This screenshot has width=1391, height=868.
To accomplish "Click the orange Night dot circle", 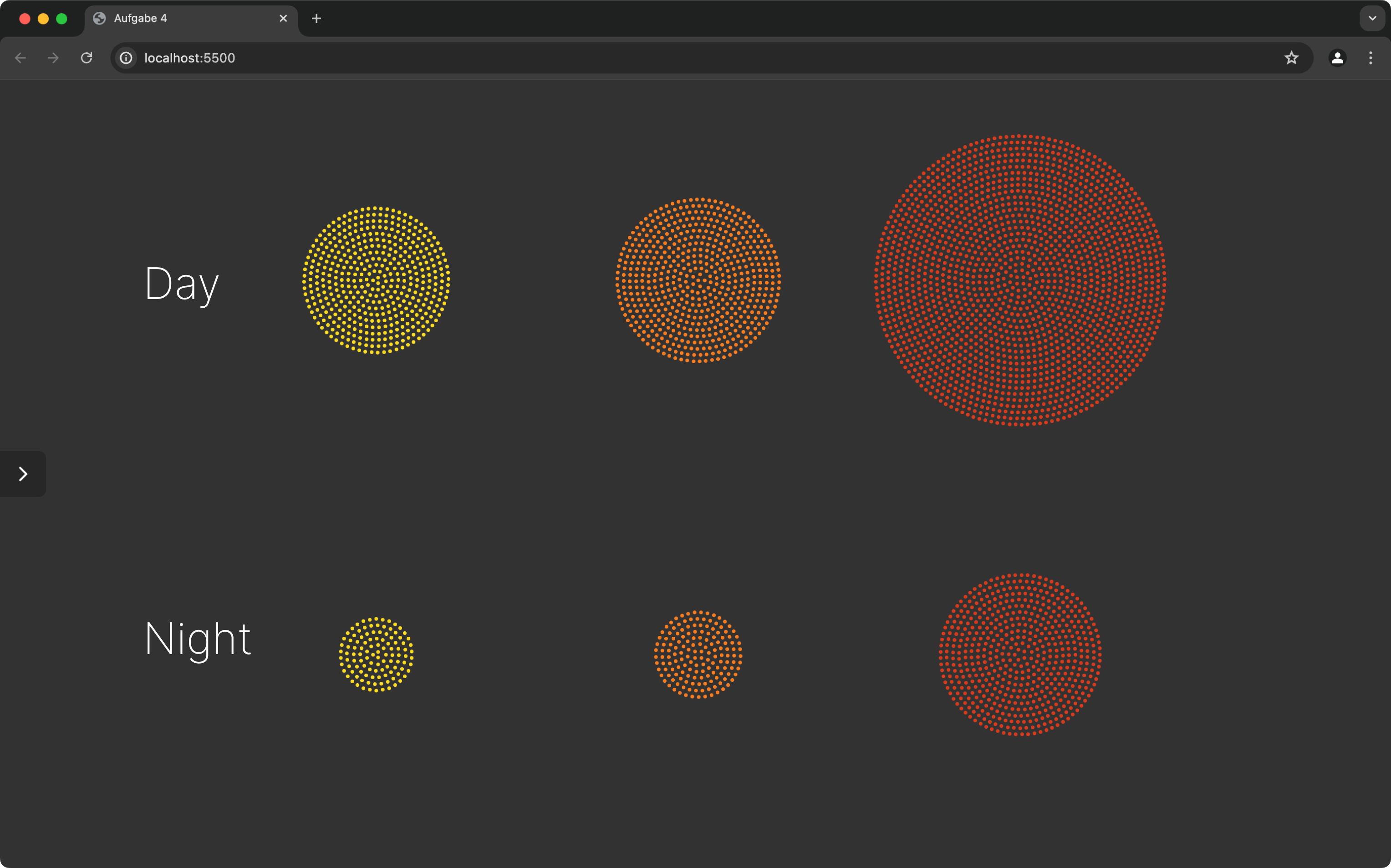I will click(698, 655).
